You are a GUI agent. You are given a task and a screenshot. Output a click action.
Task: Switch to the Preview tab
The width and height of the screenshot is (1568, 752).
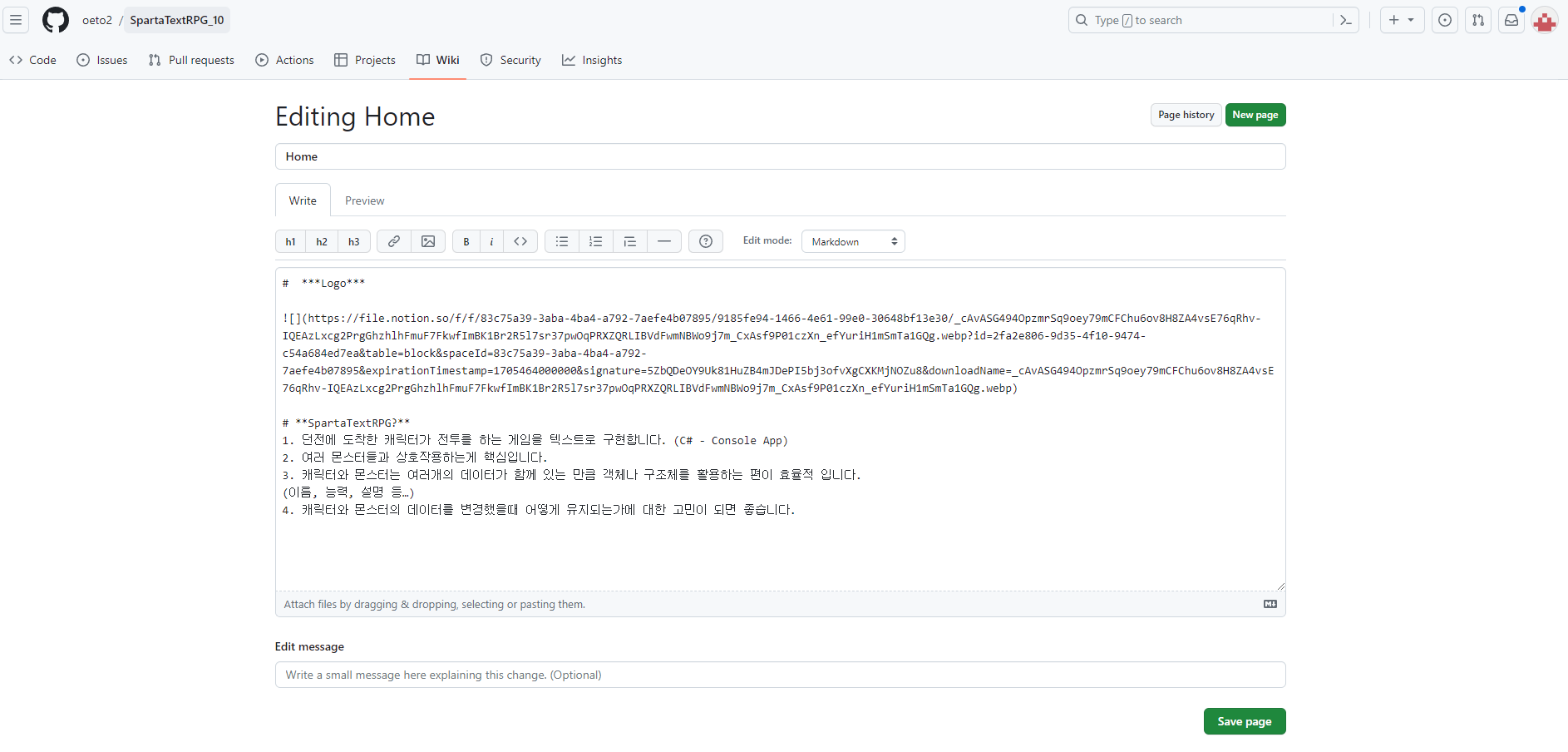[365, 200]
